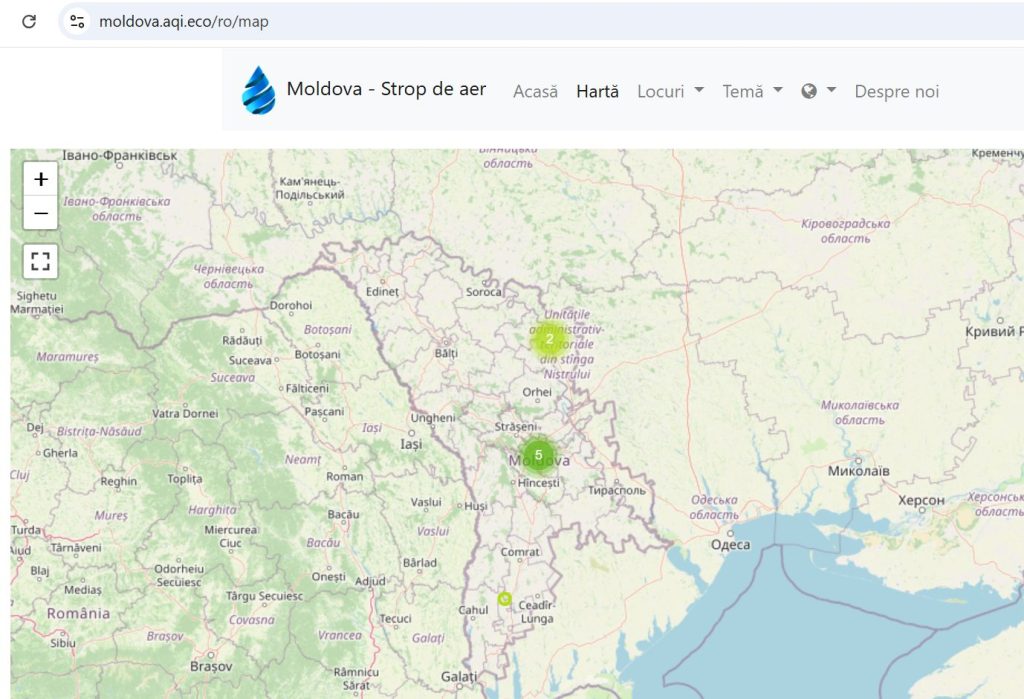
Task: Expand the Temă dropdown
Action: [x=745, y=91]
